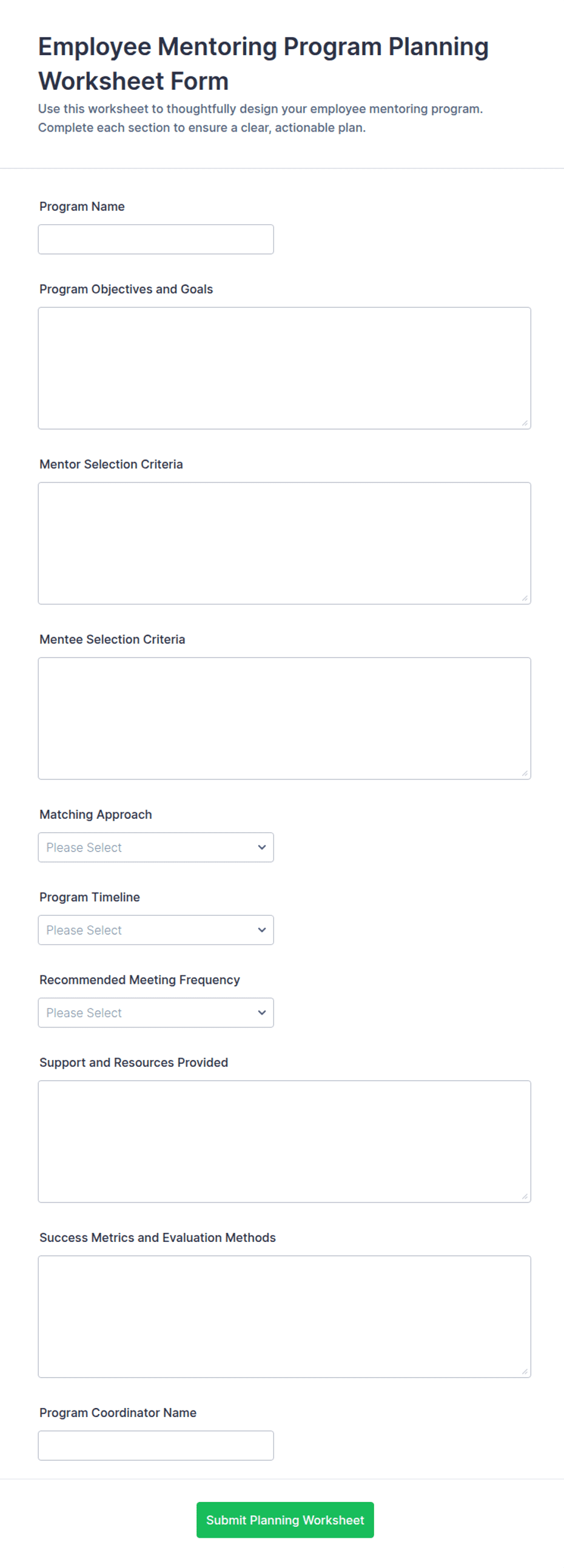This screenshot has height=1568, width=564.
Task: Click the Matching Approach chevron arrow
Action: 262,848
